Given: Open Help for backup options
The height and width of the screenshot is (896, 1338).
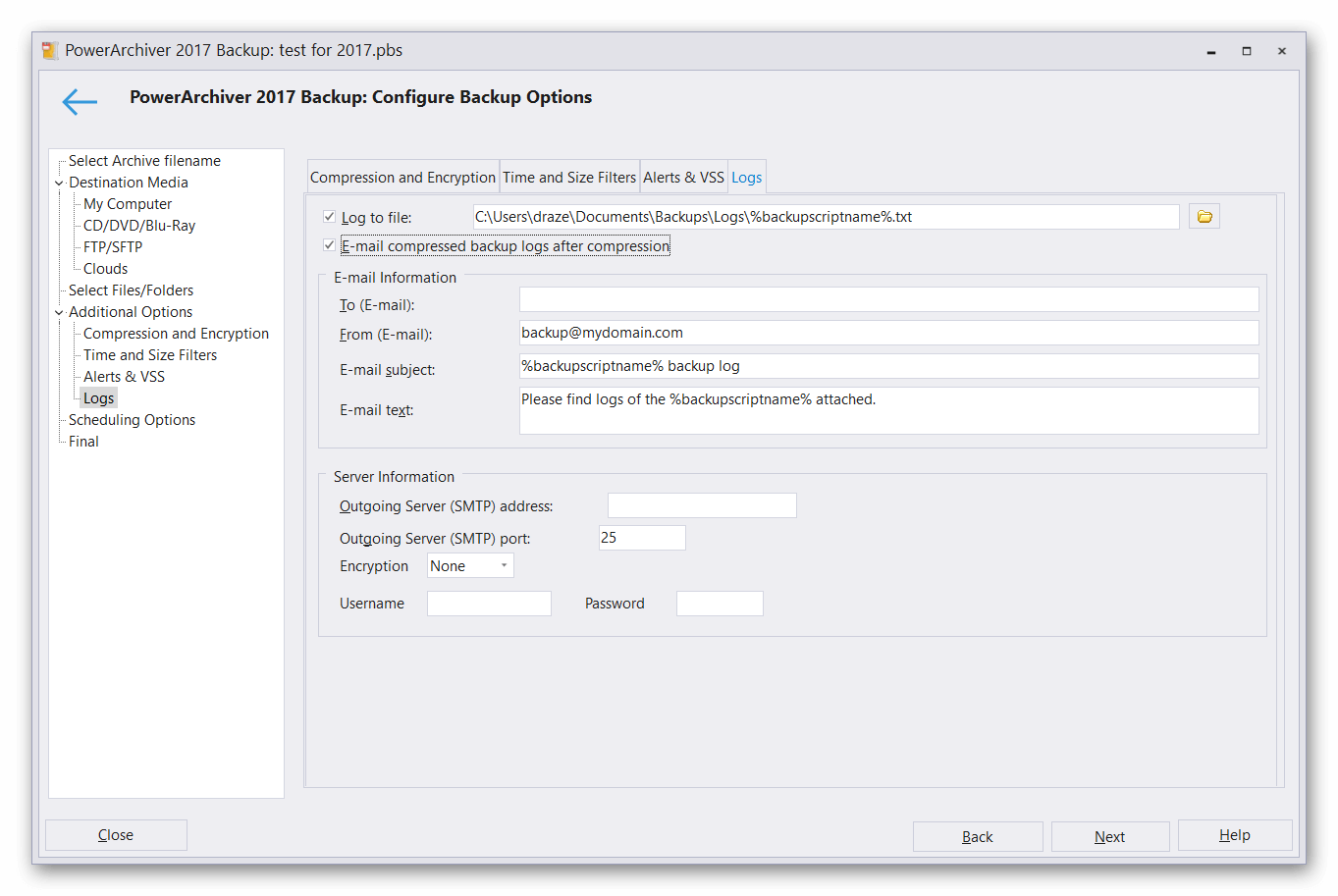Looking at the screenshot, I should point(1234,835).
